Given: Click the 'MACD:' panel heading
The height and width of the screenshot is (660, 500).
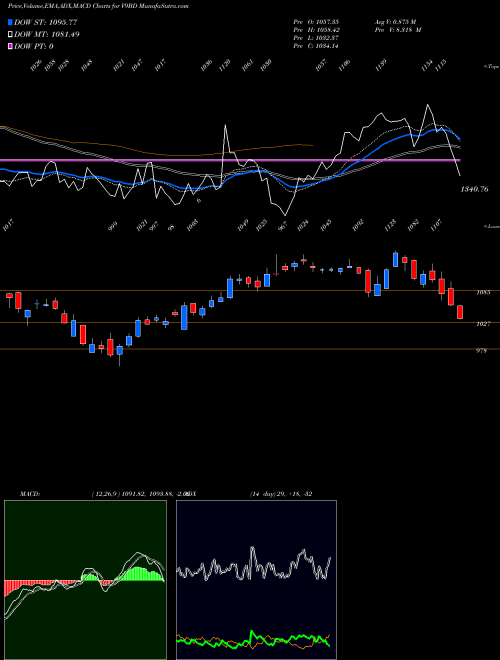Looking at the screenshot, I should tap(29, 494).
